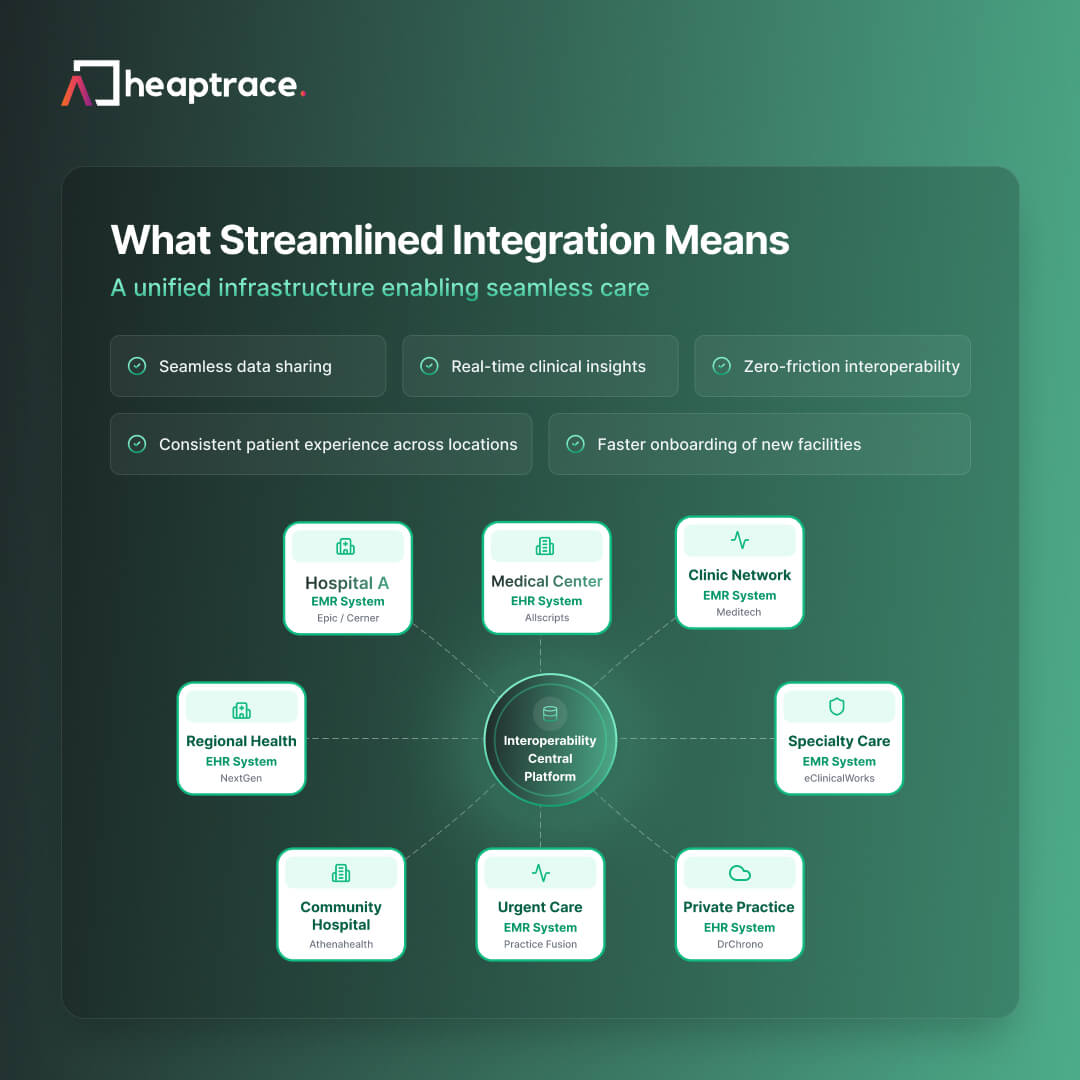Click the Medical Center title
The width and height of the screenshot is (1080, 1080).
point(546,581)
